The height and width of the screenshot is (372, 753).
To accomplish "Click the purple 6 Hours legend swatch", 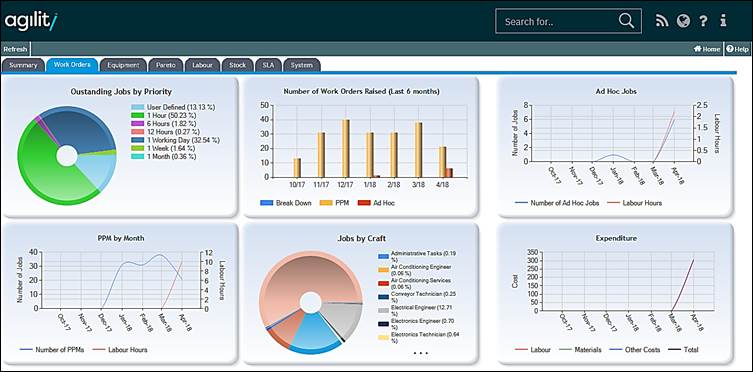I will pos(137,123).
